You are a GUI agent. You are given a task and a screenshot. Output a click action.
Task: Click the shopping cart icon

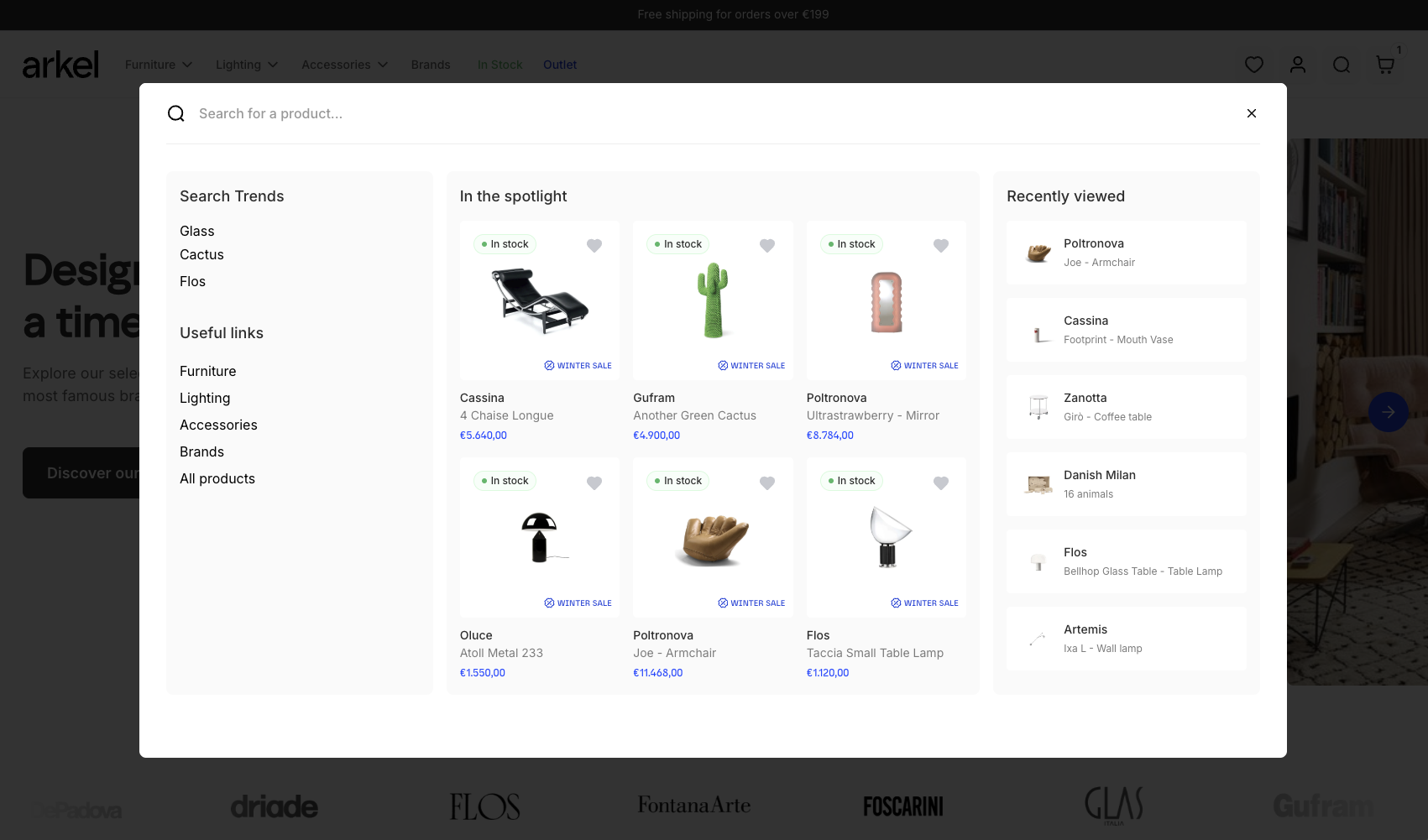[1384, 65]
